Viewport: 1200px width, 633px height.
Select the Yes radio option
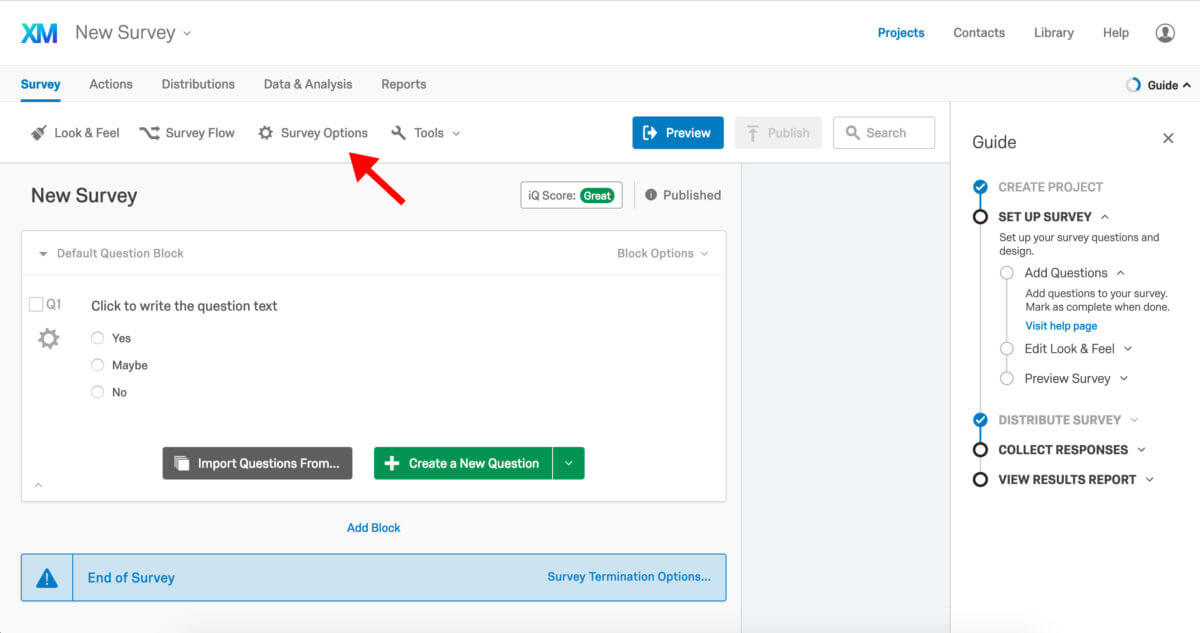coord(98,338)
